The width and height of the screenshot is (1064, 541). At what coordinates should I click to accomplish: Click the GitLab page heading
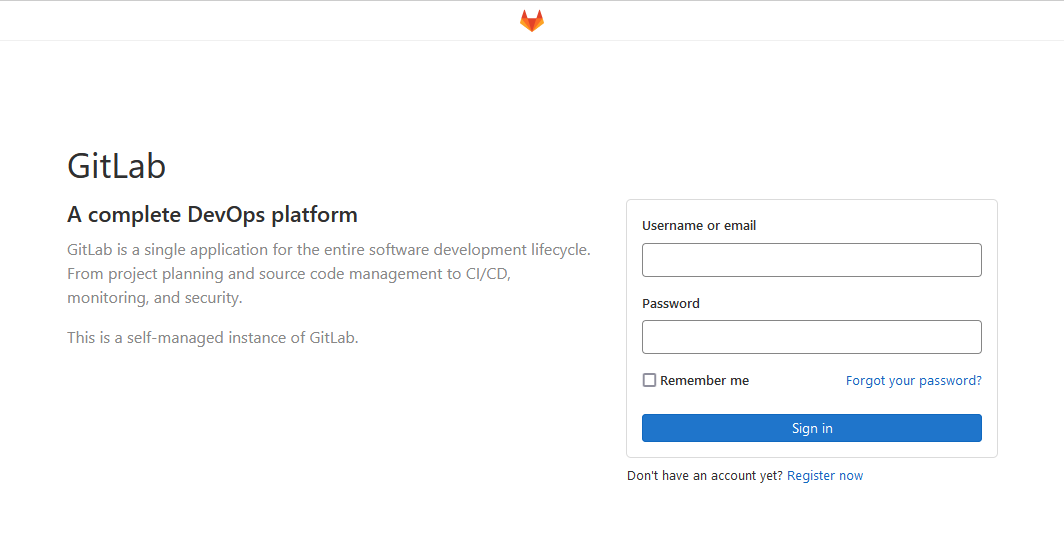click(117, 166)
